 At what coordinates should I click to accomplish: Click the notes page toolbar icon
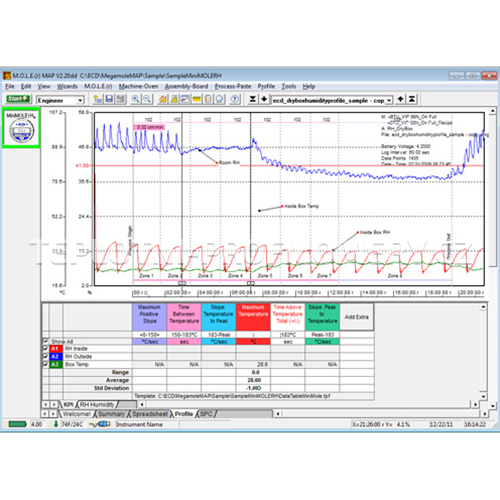tap(208, 99)
